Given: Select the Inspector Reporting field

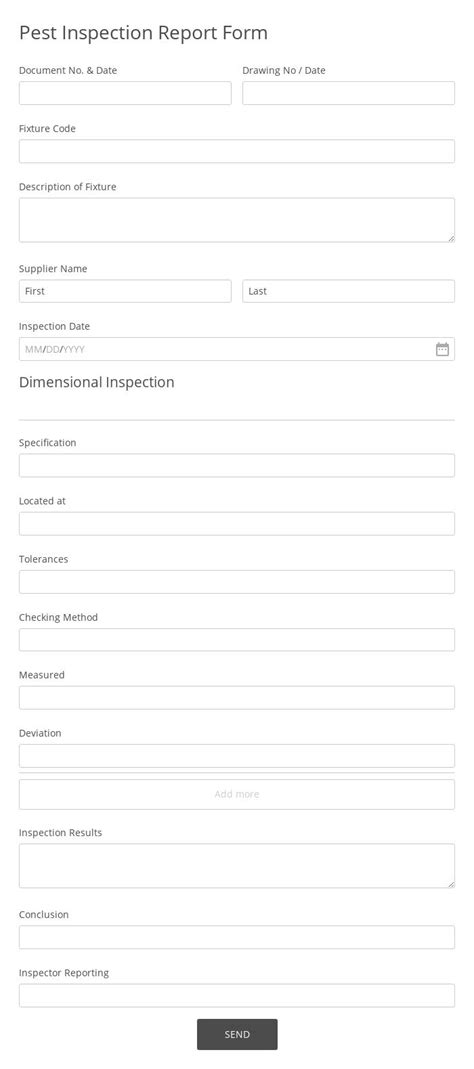Looking at the screenshot, I should 237,995.
